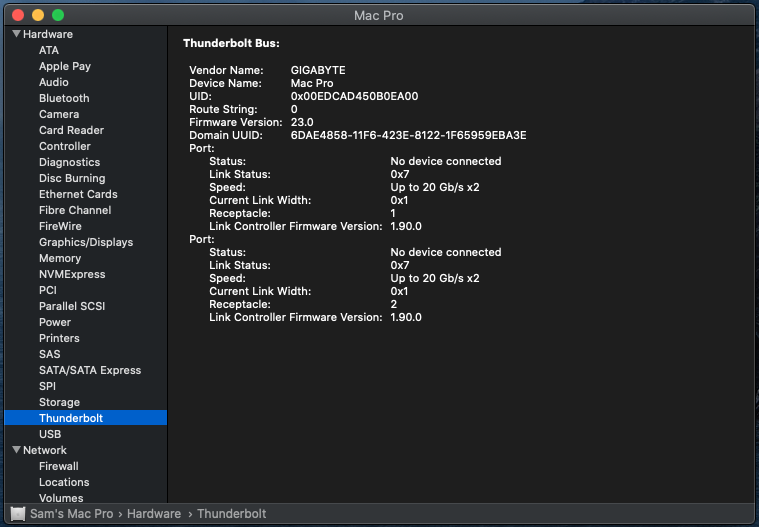
Task: Click the Thunderbolt Bus heading
Action: pos(231,43)
